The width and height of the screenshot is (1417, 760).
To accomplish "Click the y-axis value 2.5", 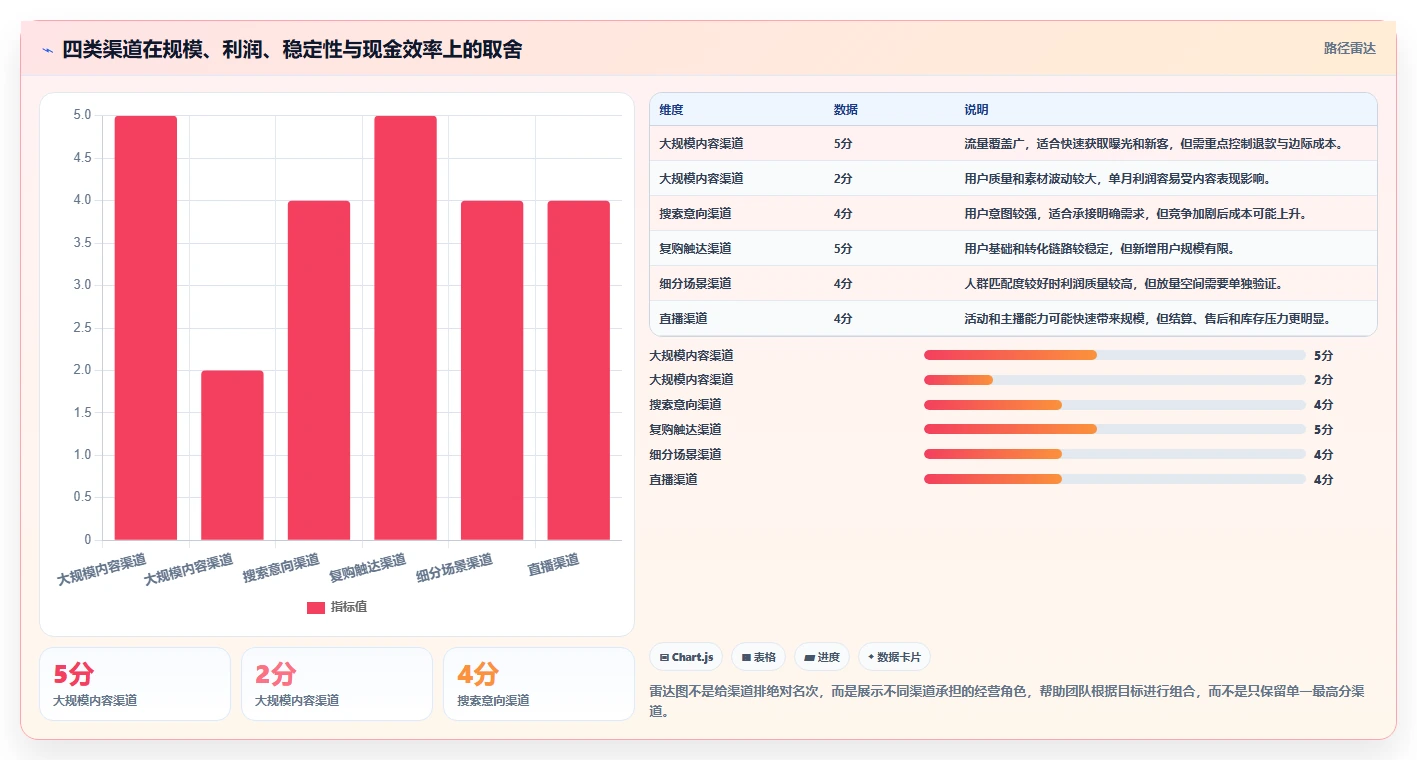I will (82, 328).
